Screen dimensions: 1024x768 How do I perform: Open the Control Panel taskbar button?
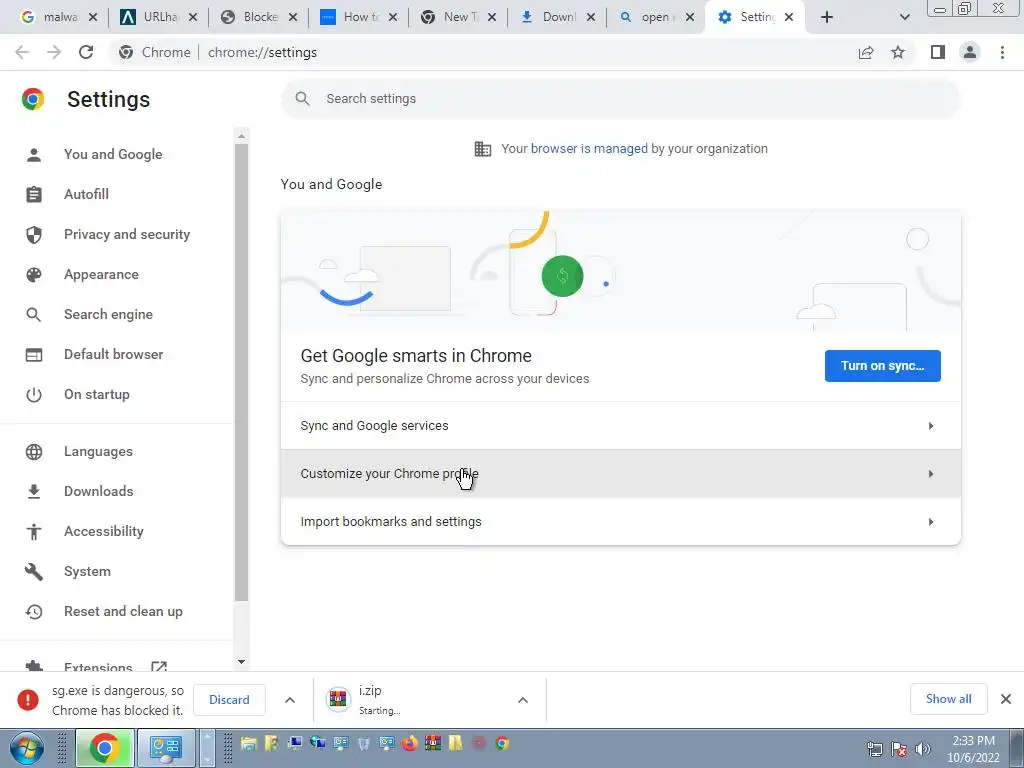[x=166, y=748]
